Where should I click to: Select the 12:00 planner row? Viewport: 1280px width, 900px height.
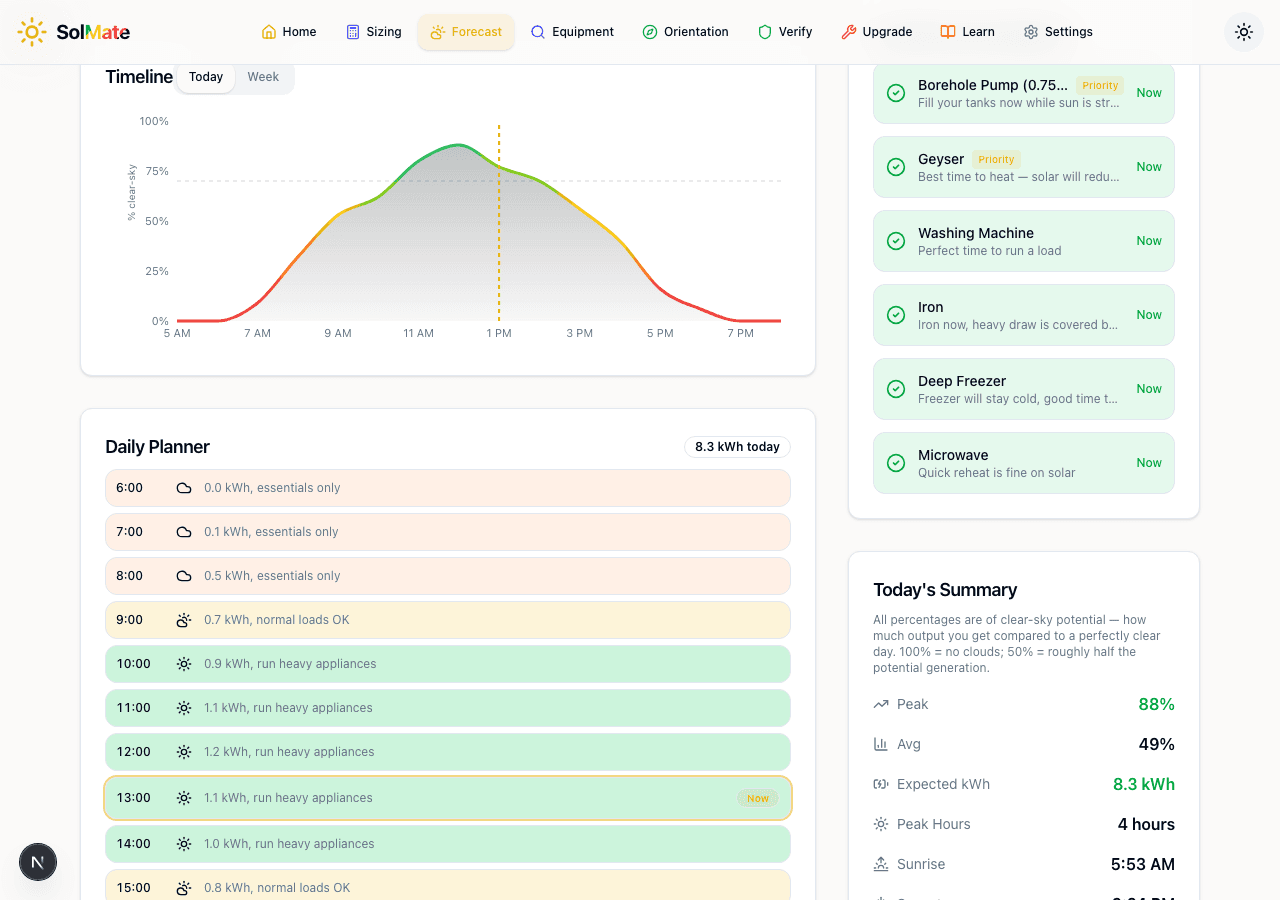coord(447,752)
